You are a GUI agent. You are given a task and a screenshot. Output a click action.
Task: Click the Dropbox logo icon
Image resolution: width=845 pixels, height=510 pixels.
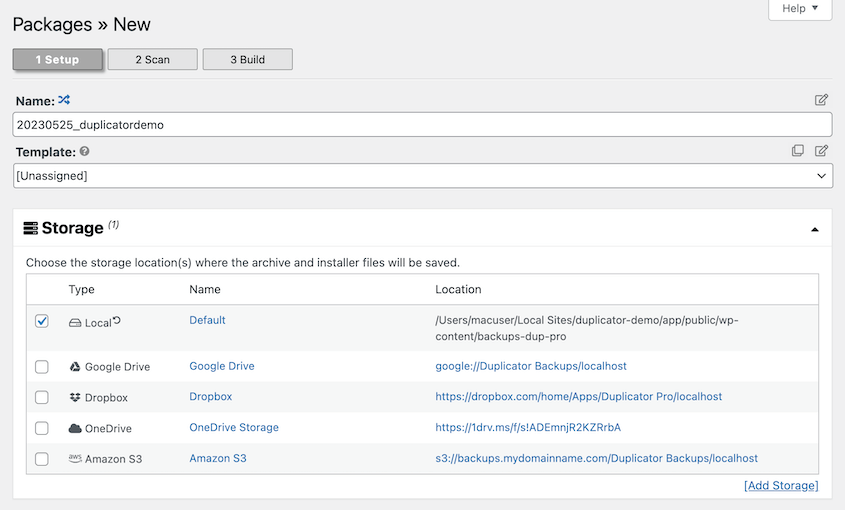(x=75, y=397)
